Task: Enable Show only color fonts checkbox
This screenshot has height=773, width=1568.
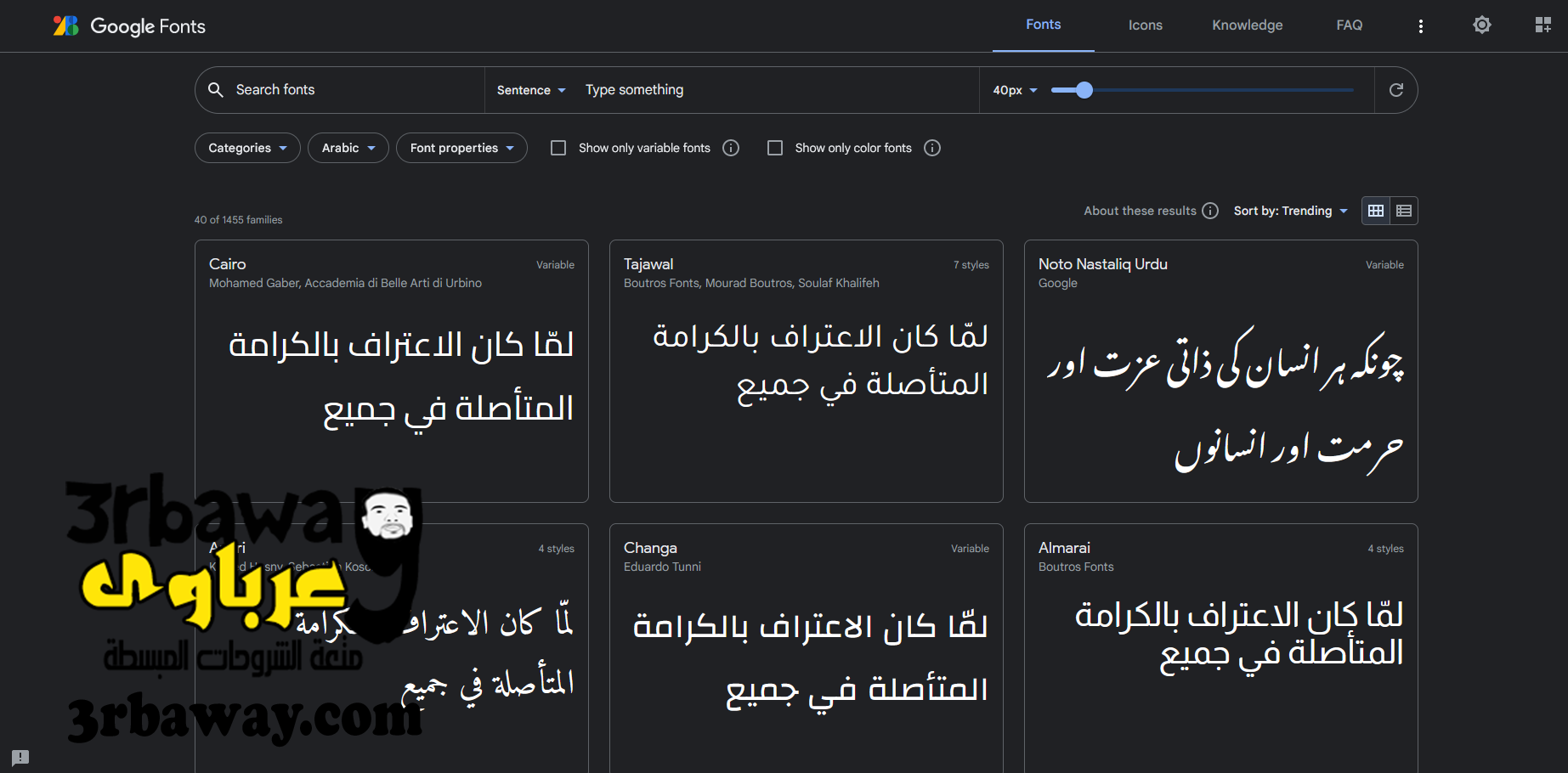Action: [775, 148]
